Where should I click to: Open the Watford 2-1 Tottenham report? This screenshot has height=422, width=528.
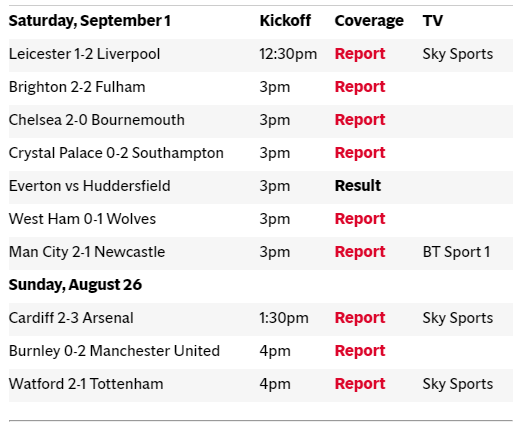click(360, 384)
